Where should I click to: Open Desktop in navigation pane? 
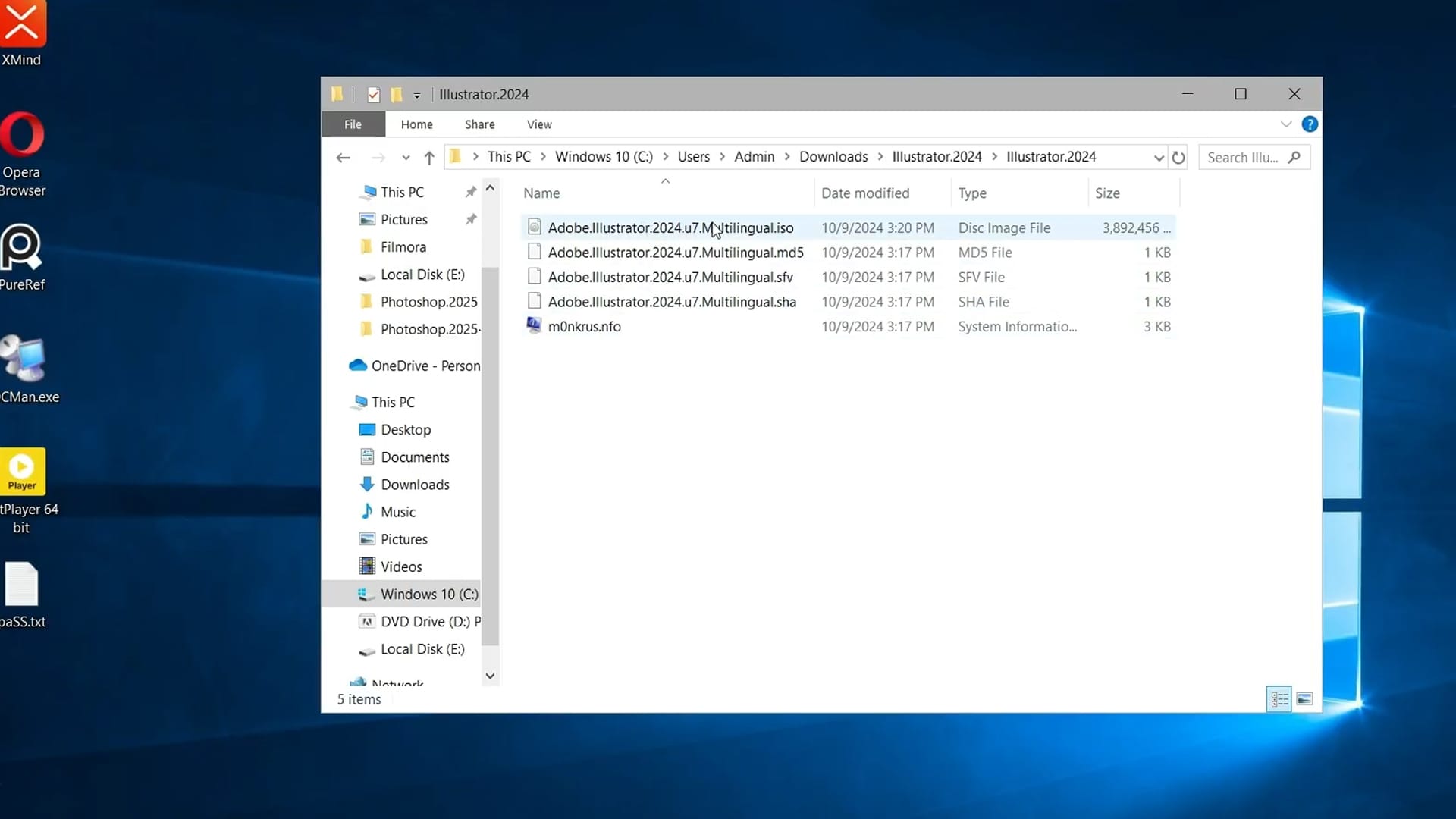(x=406, y=430)
